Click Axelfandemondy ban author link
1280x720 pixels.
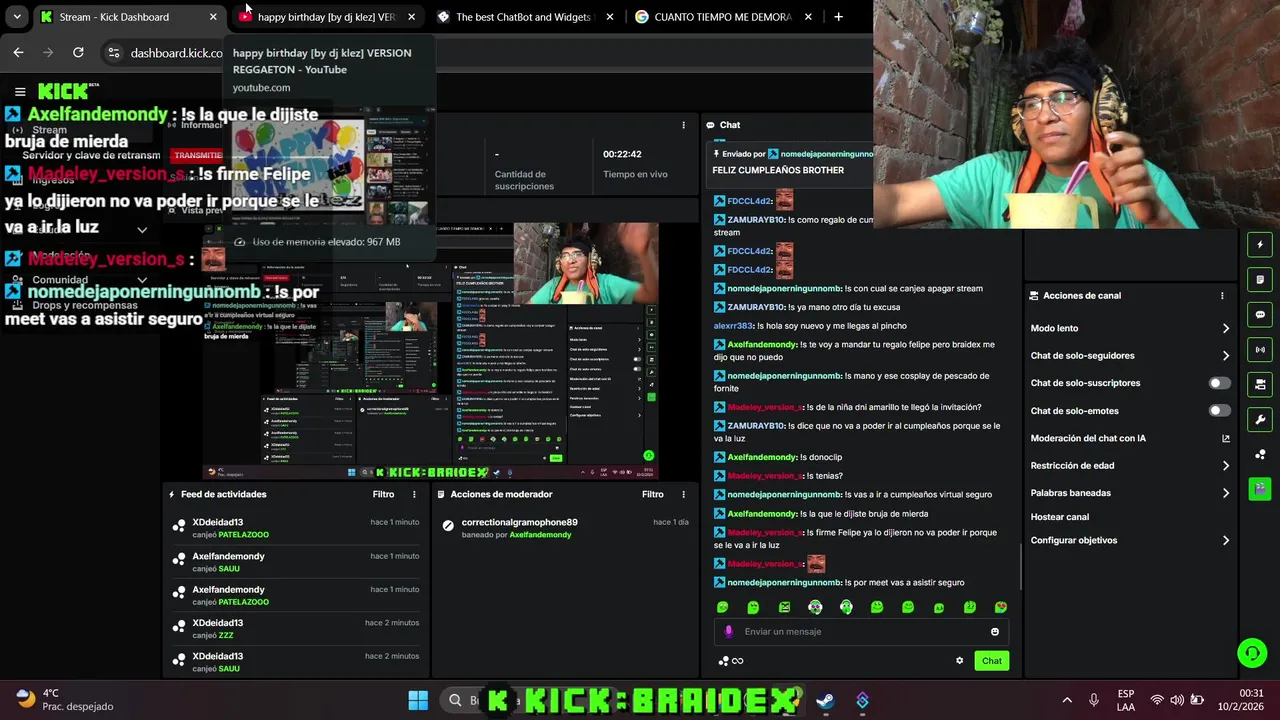click(x=540, y=535)
